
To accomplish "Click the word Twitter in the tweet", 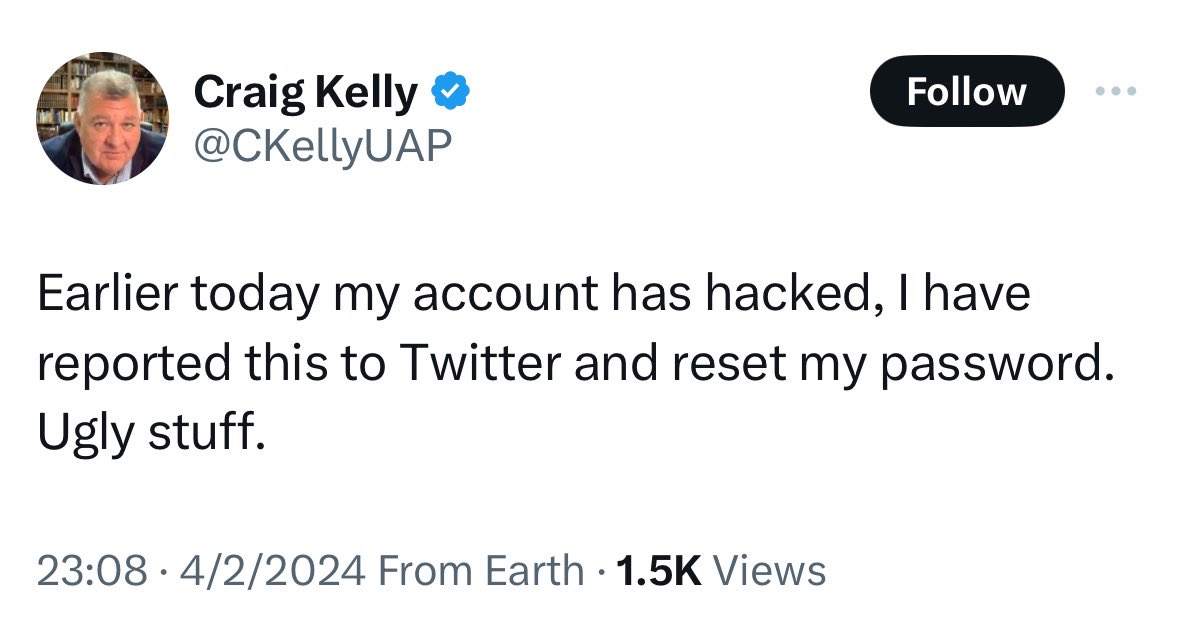I will [x=480, y=365].
